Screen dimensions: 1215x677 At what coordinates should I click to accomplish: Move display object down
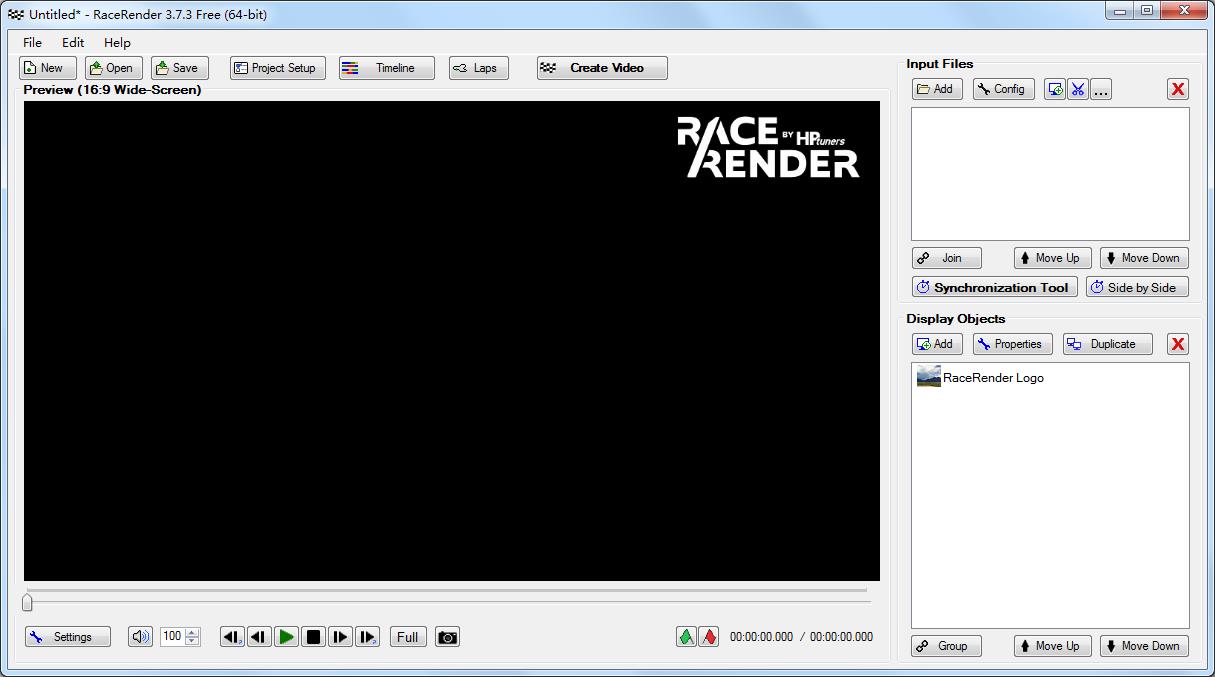click(1145, 646)
